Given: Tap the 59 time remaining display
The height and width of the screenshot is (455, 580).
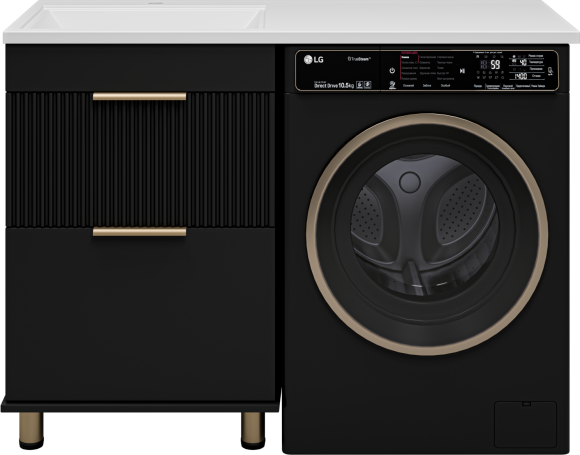Looking at the screenshot, I should coord(495,65).
